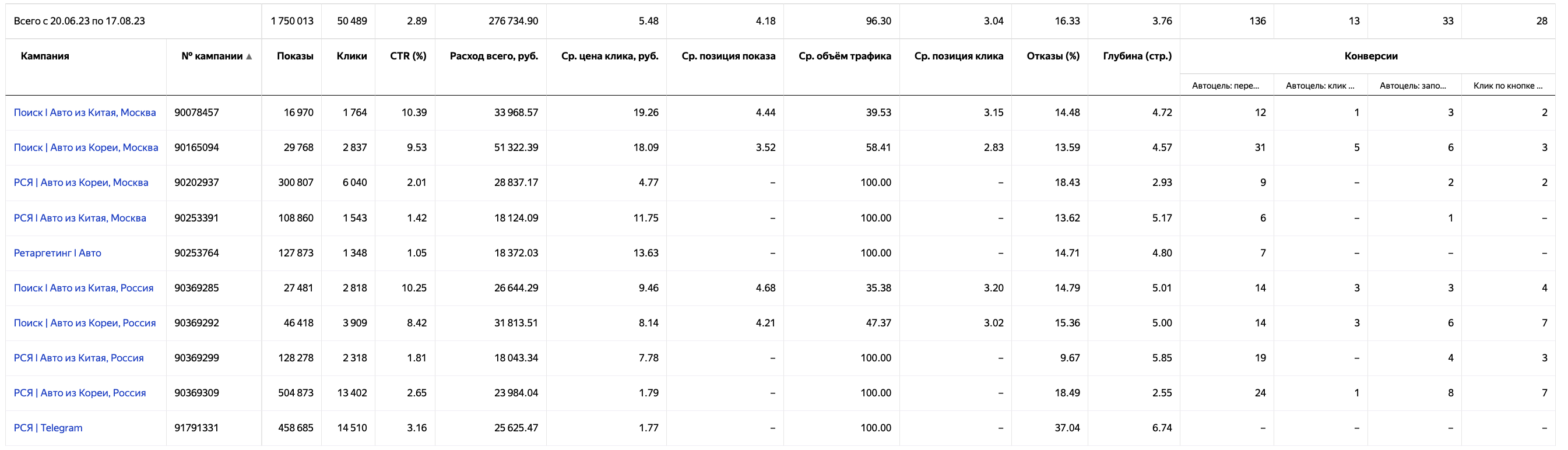Sort table by Клики column header
The image size is (1568, 450).
click(351, 56)
